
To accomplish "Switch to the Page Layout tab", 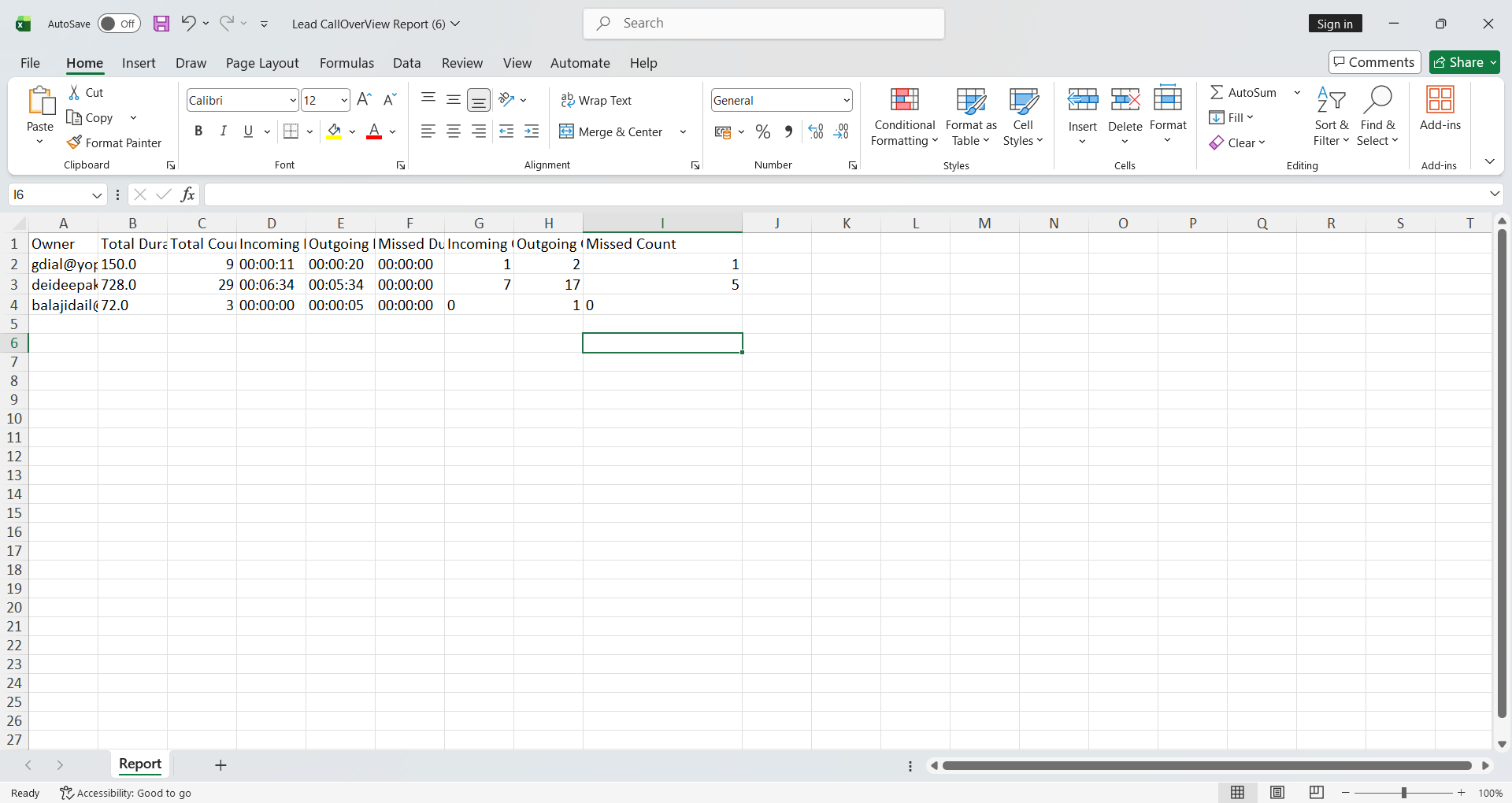I will (262, 63).
